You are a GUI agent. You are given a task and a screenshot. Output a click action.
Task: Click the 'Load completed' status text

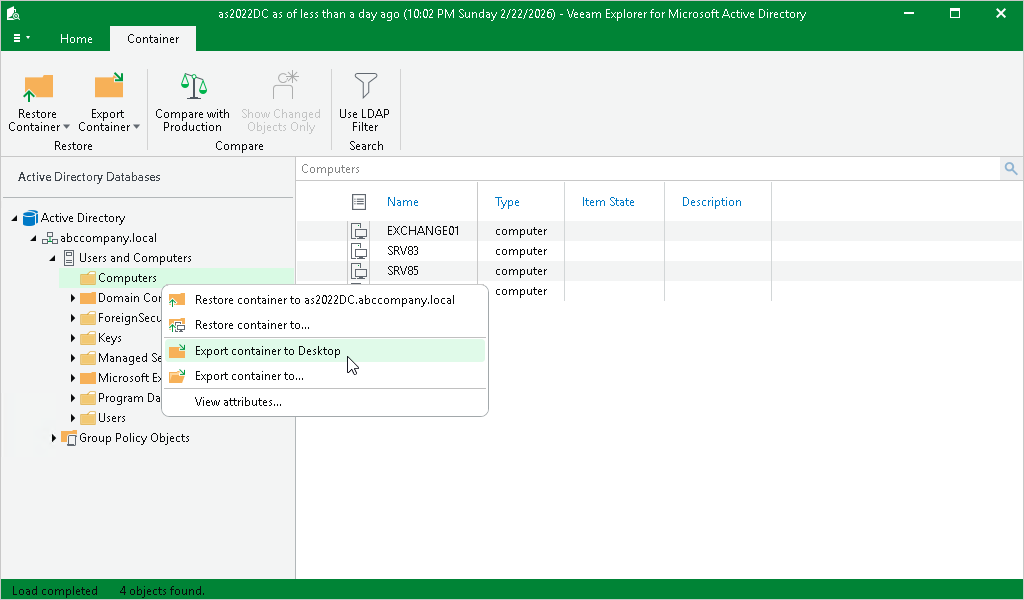[x=55, y=591]
